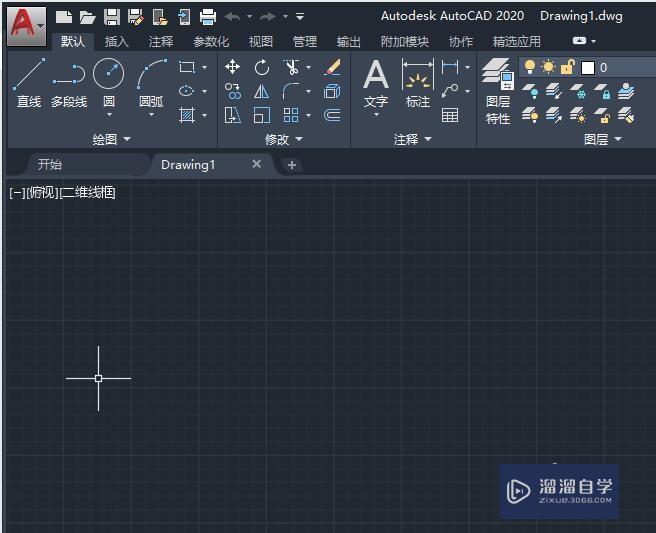Expand the Text (文字) dropdown arrow
This screenshot has width=656, height=533.
tap(376, 114)
